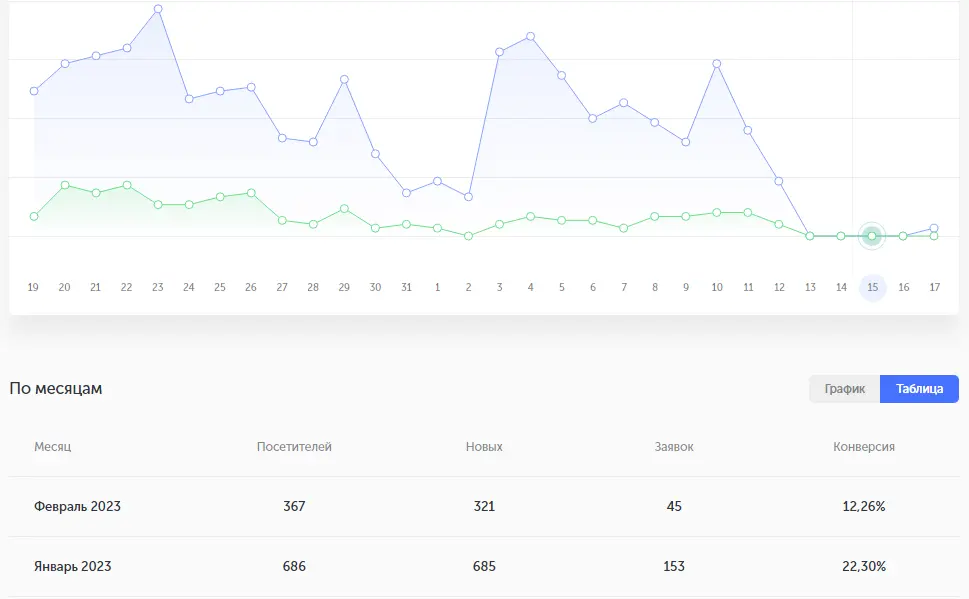Click the highest blue data point above day 23

[158, 9]
